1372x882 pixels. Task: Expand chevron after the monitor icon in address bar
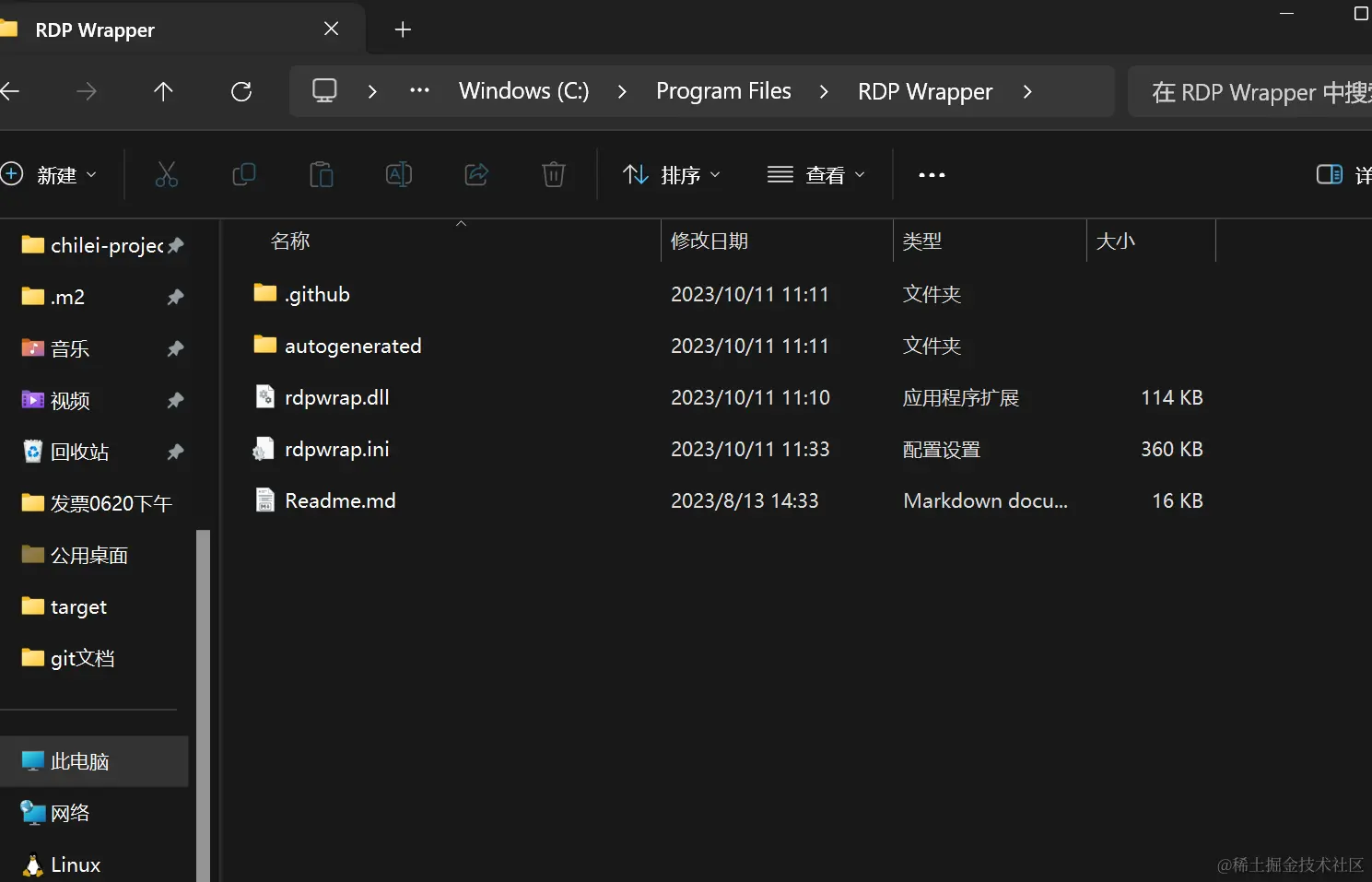372,91
